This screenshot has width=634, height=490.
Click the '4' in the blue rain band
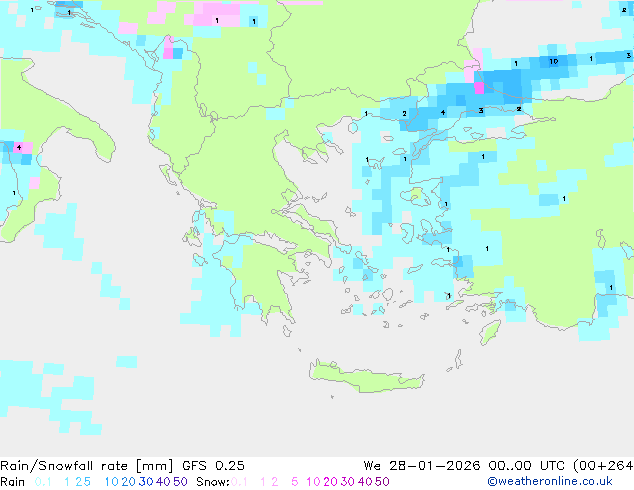[x=443, y=112]
